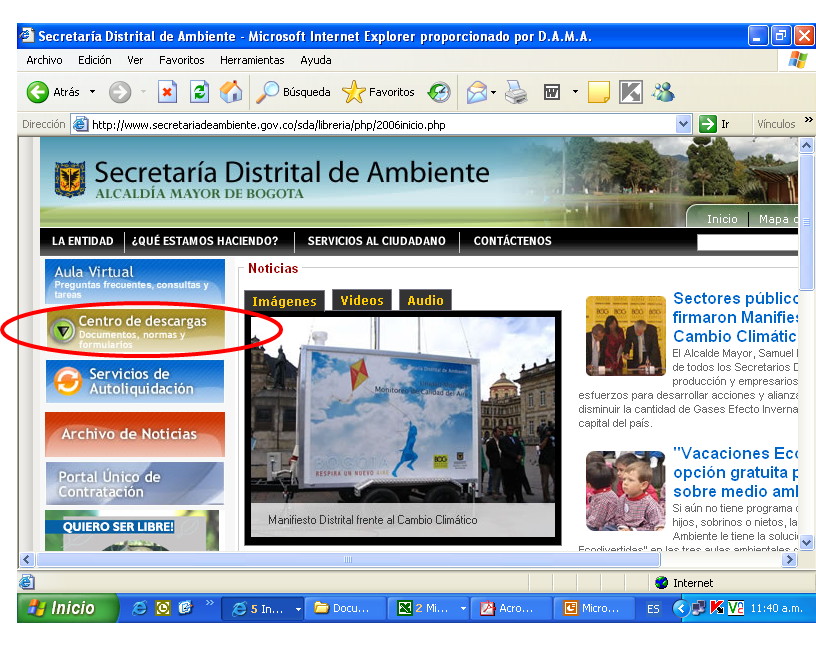Image resolution: width=816 pixels, height=652 pixels.
Task: Edit with Microsoft Word icon
Action: click(x=552, y=93)
